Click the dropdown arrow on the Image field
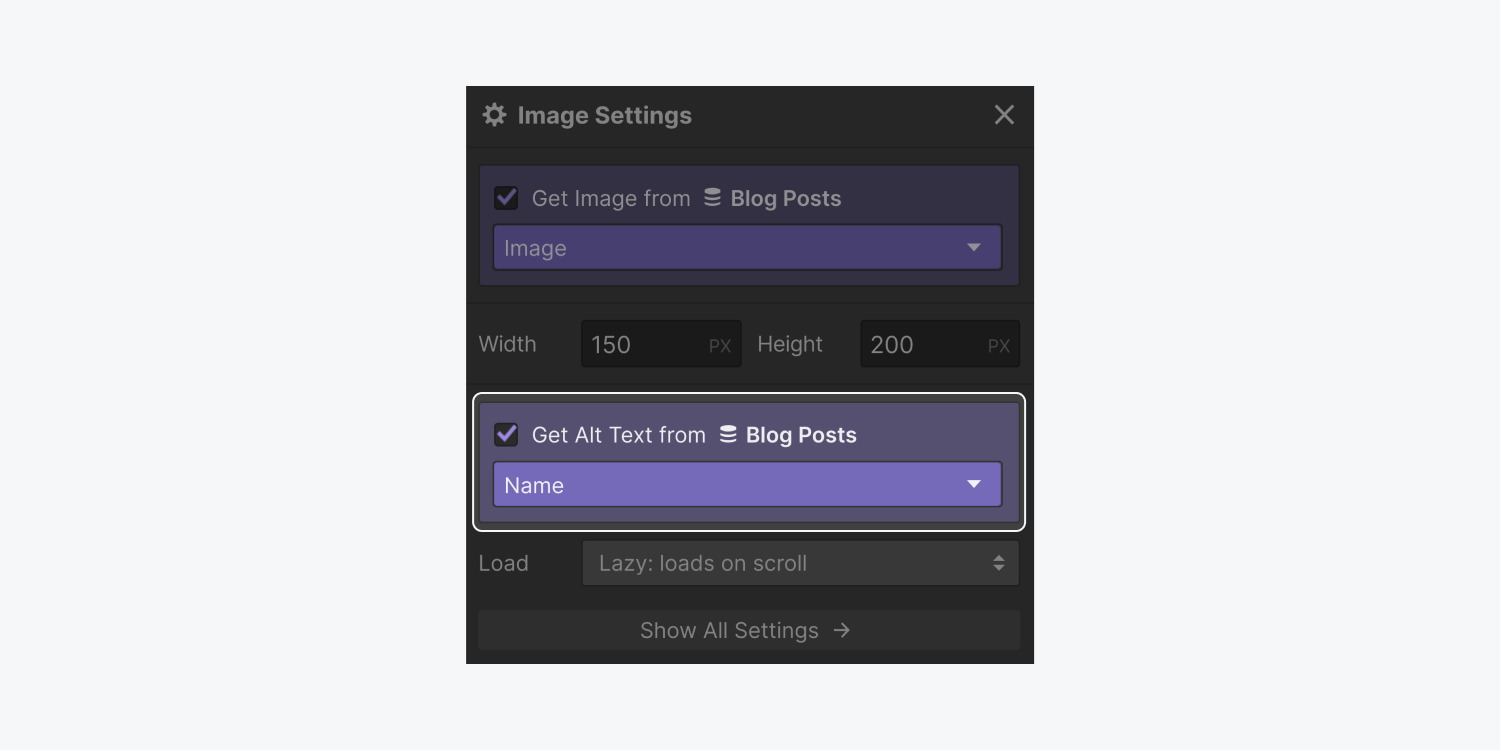The height and width of the screenshot is (751, 1501). tap(974, 247)
